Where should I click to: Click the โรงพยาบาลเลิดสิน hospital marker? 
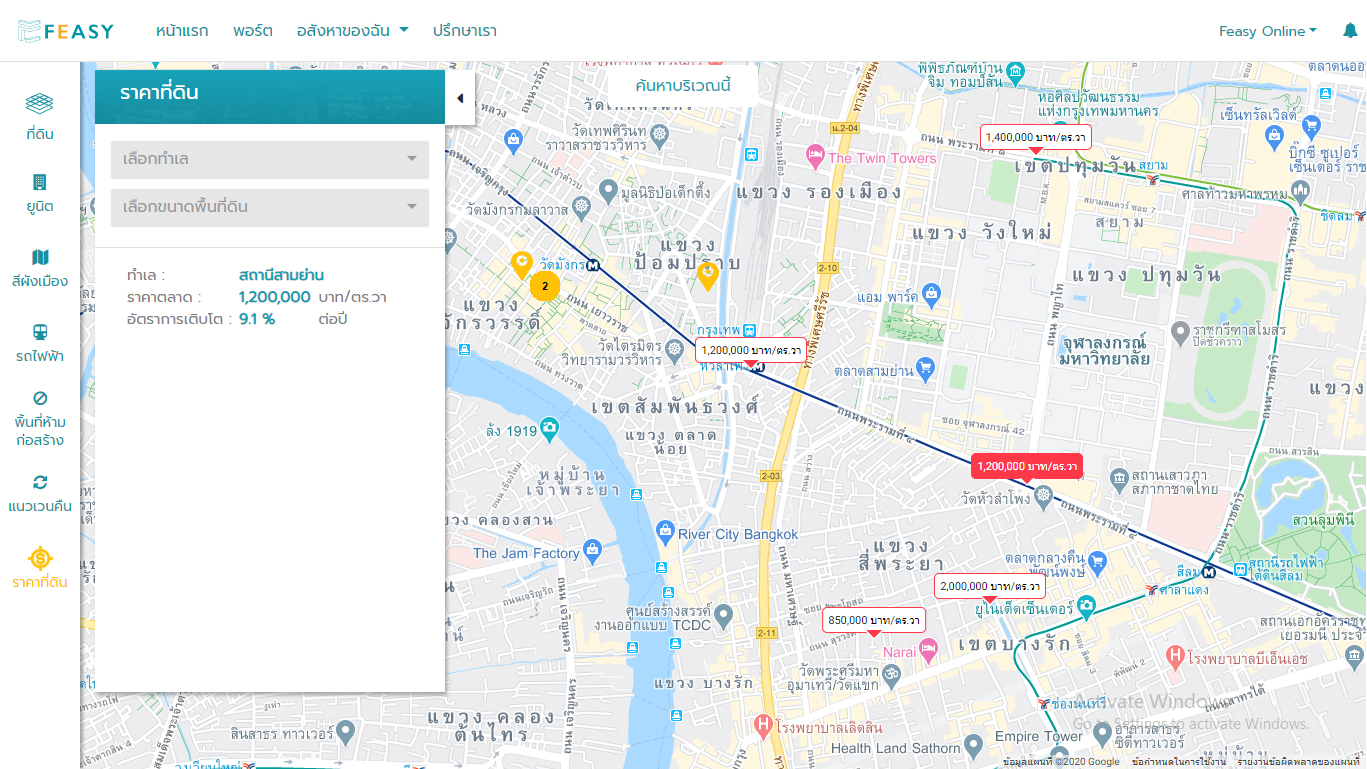click(x=764, y=724)
